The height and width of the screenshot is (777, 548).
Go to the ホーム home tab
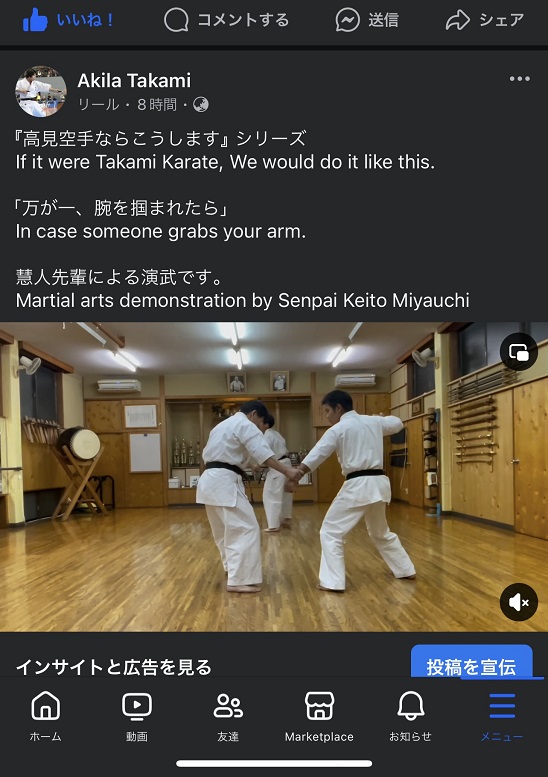(x=46, y=715)
